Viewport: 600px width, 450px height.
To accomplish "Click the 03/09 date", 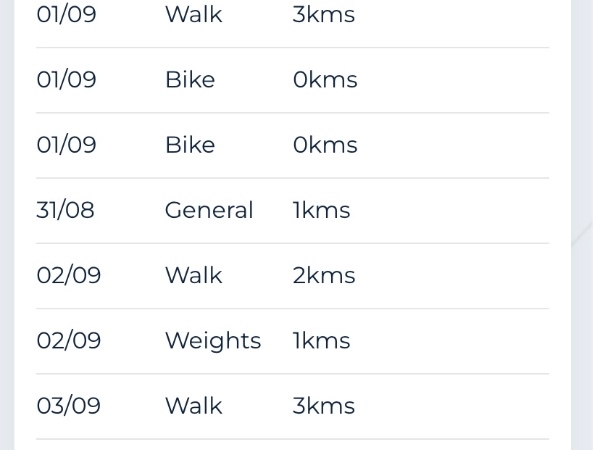I will pos(69,406).
